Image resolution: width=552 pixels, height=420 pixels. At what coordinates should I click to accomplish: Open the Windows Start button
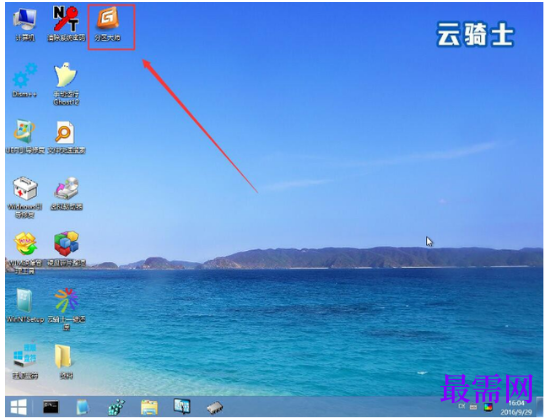[19, 407]
